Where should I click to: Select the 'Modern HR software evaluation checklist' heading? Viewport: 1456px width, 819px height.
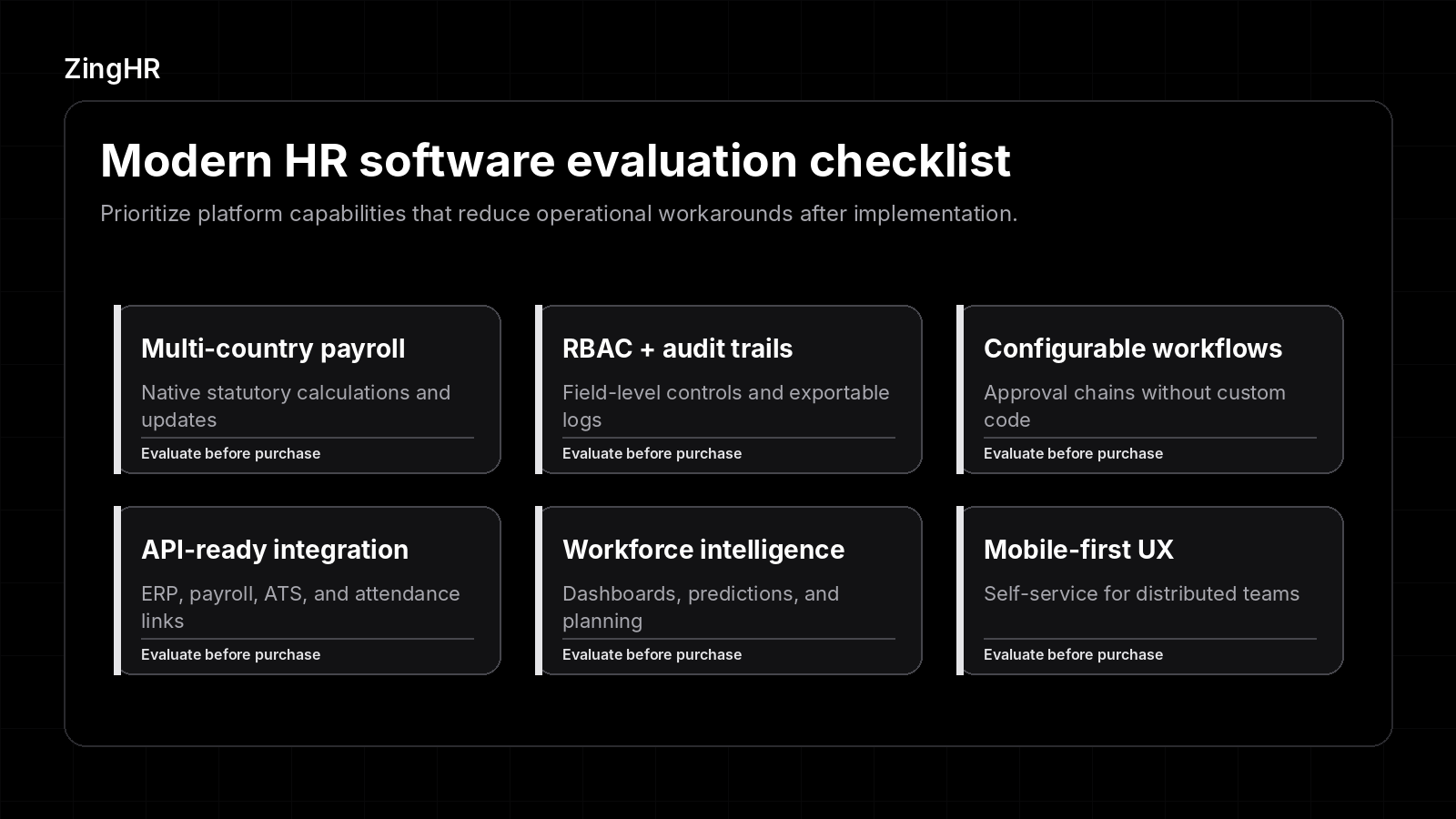tap(555, 161)
